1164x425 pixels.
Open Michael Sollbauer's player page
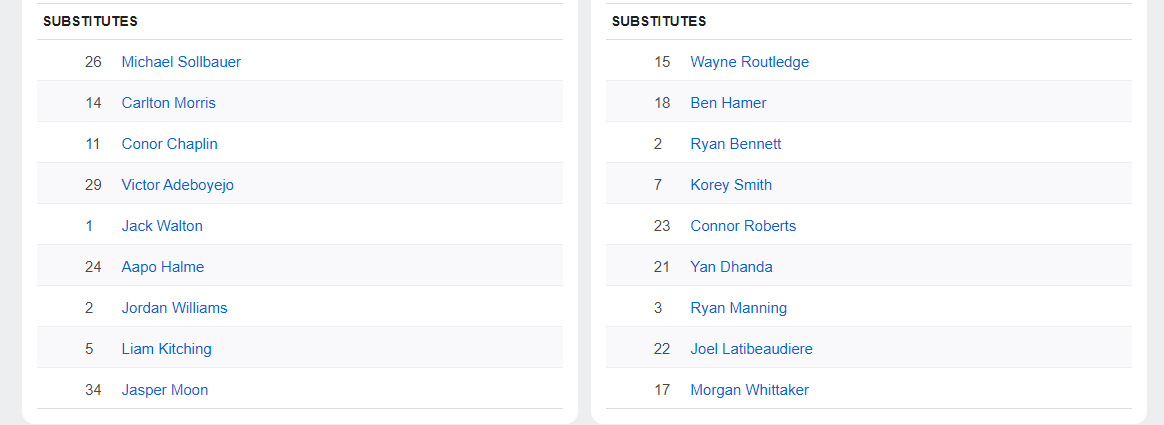(181, 62)
